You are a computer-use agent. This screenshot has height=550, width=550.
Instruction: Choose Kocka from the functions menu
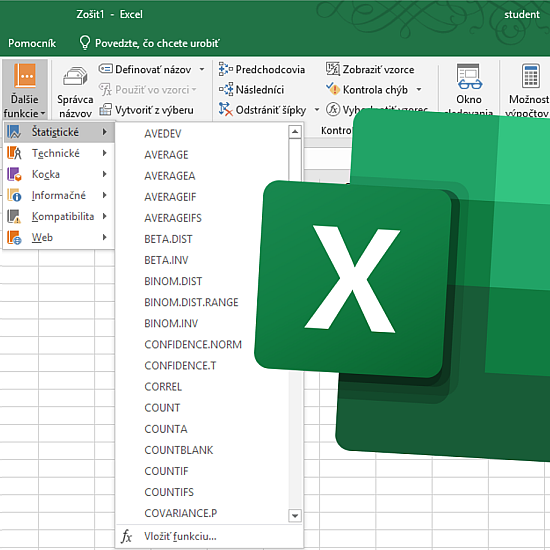tap(59, 174)
